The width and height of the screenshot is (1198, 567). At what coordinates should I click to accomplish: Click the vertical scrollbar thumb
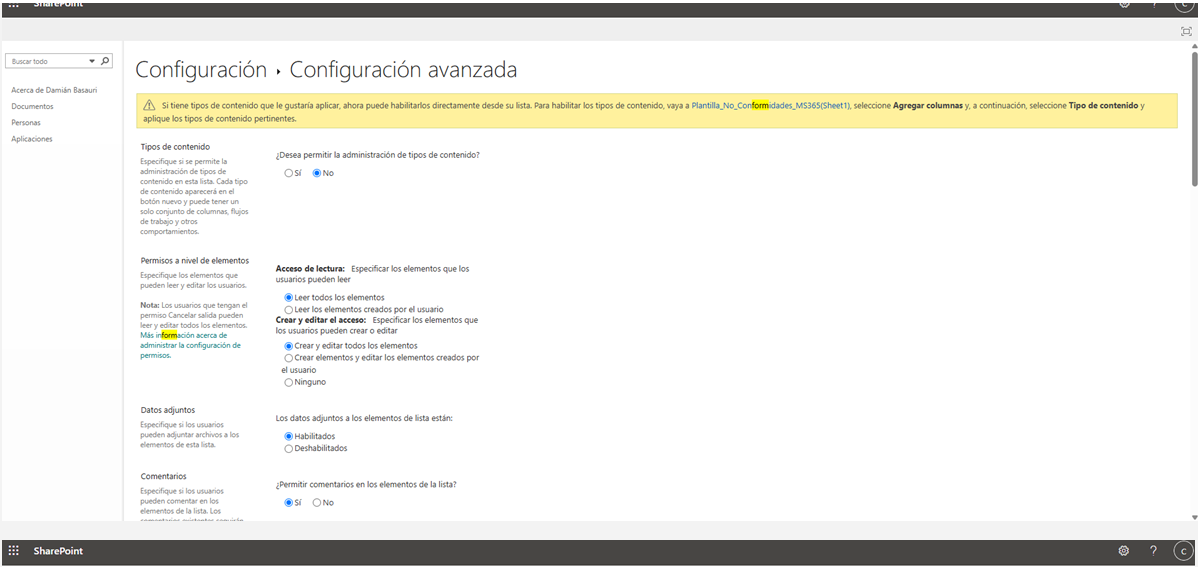[1194, 118]
